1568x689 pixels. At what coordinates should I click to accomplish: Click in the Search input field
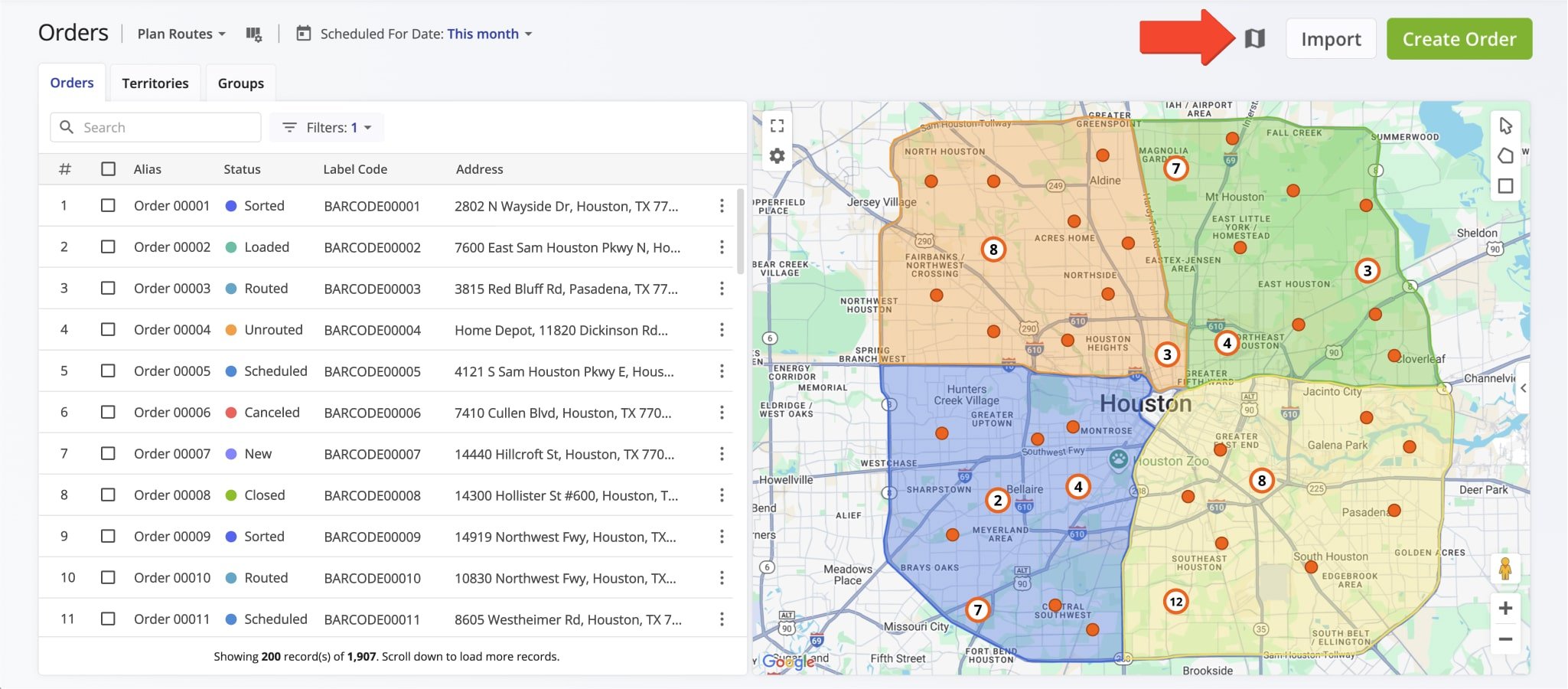pos(155,127)
